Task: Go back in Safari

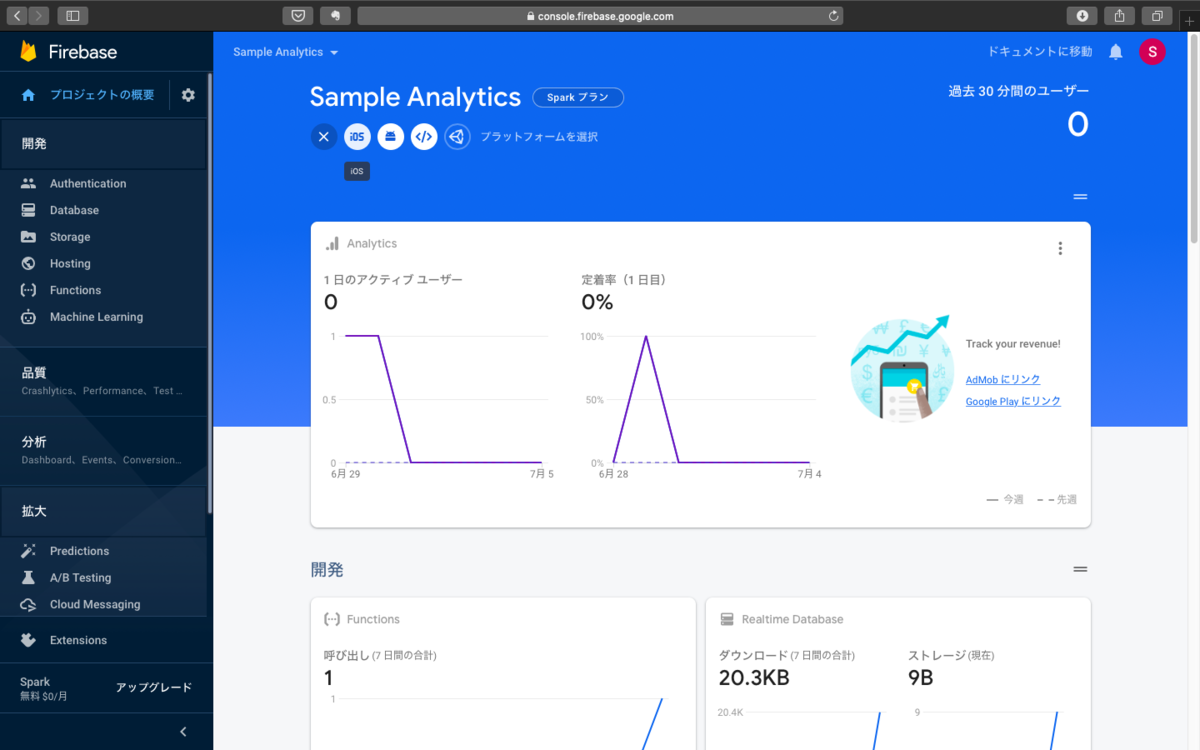Action: 17,16
